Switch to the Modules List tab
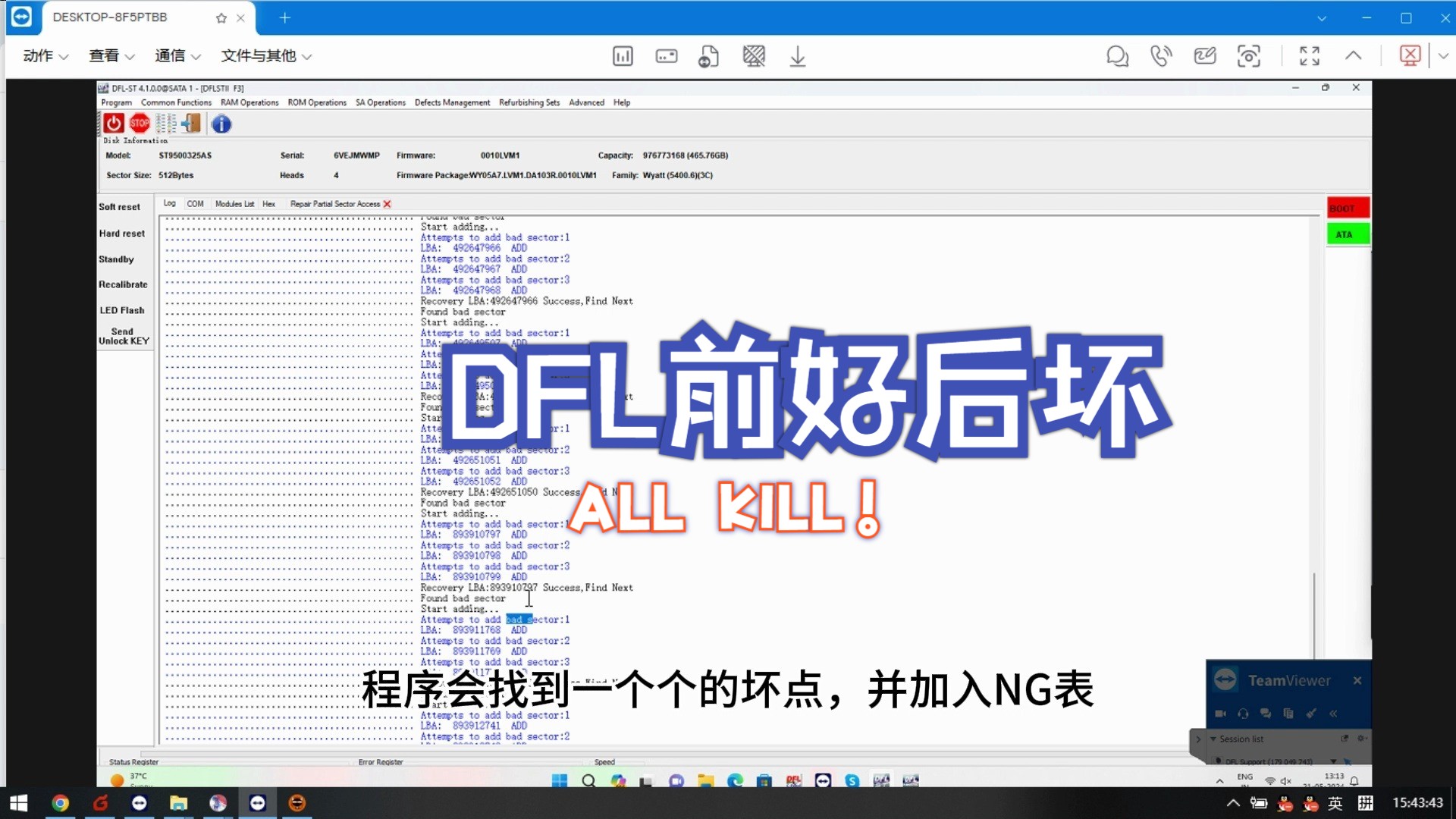Screen dimensions: 1456x819 (234, 204)
